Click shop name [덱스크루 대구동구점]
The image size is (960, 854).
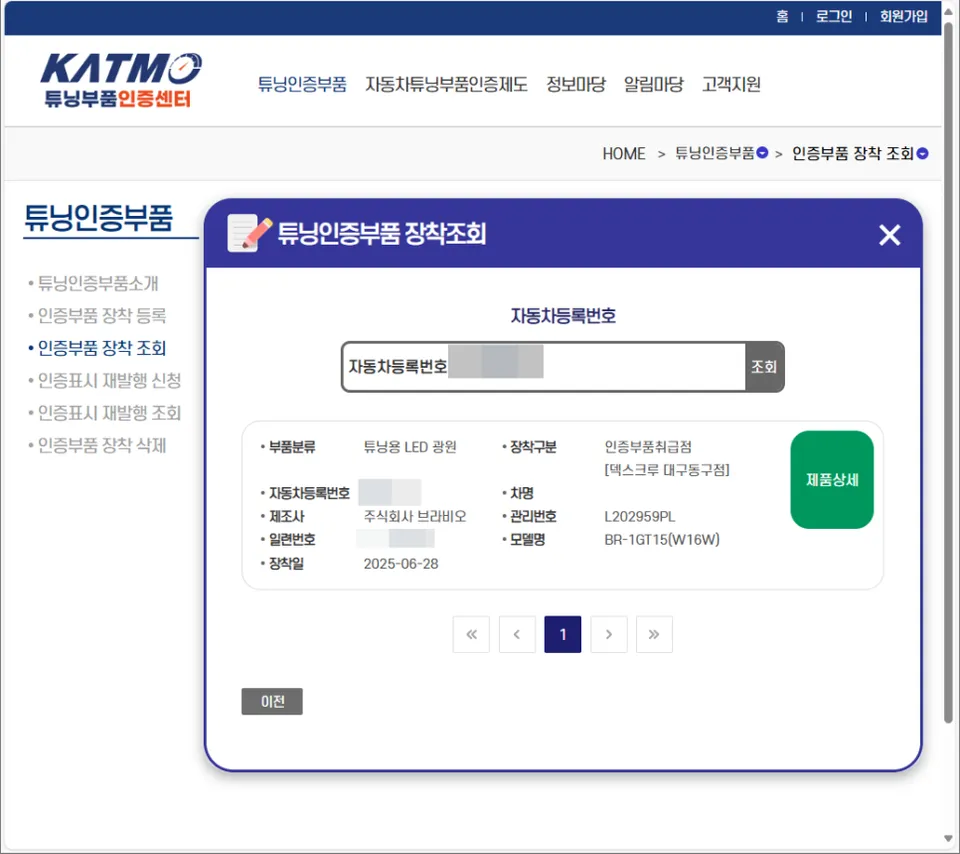tap(667, 470)
